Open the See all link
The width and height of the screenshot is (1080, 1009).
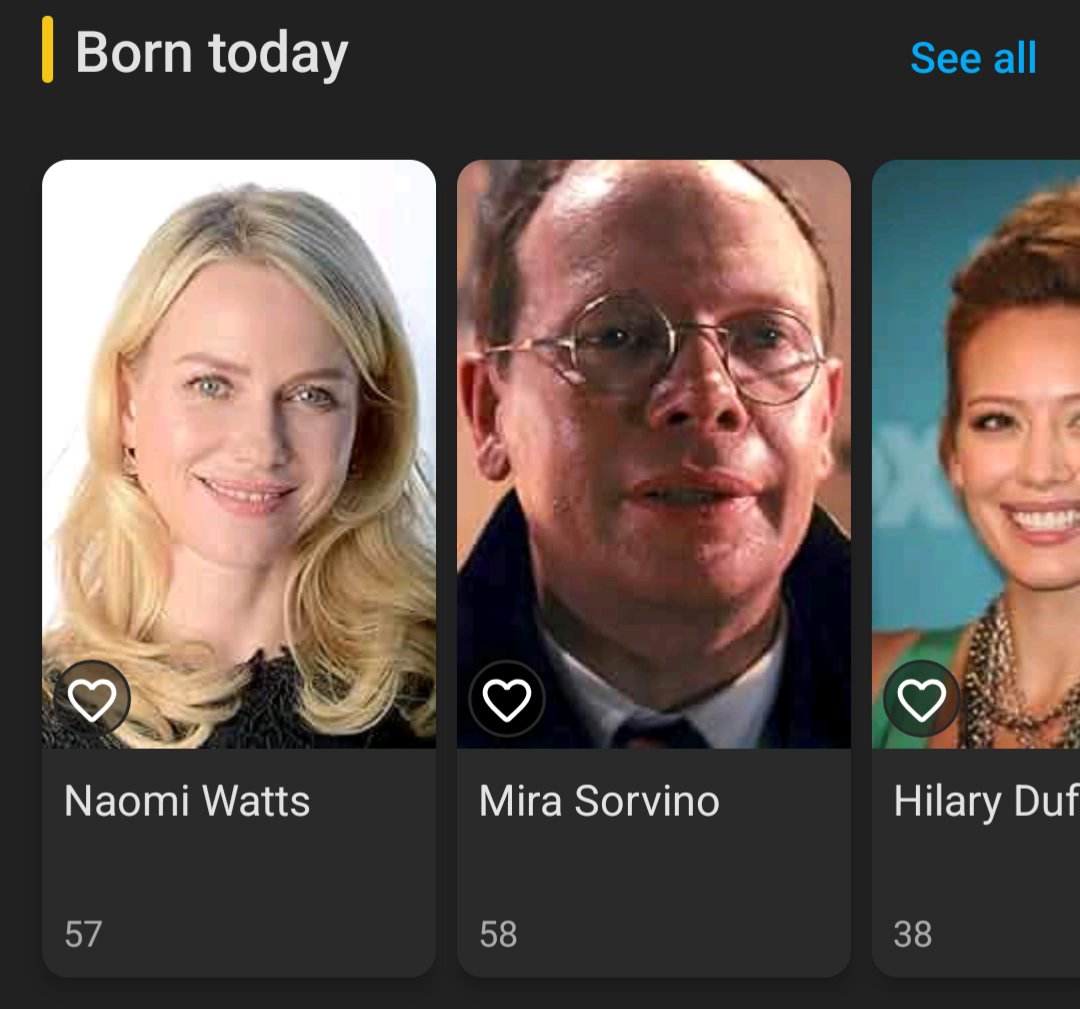[x=973, y=57]
